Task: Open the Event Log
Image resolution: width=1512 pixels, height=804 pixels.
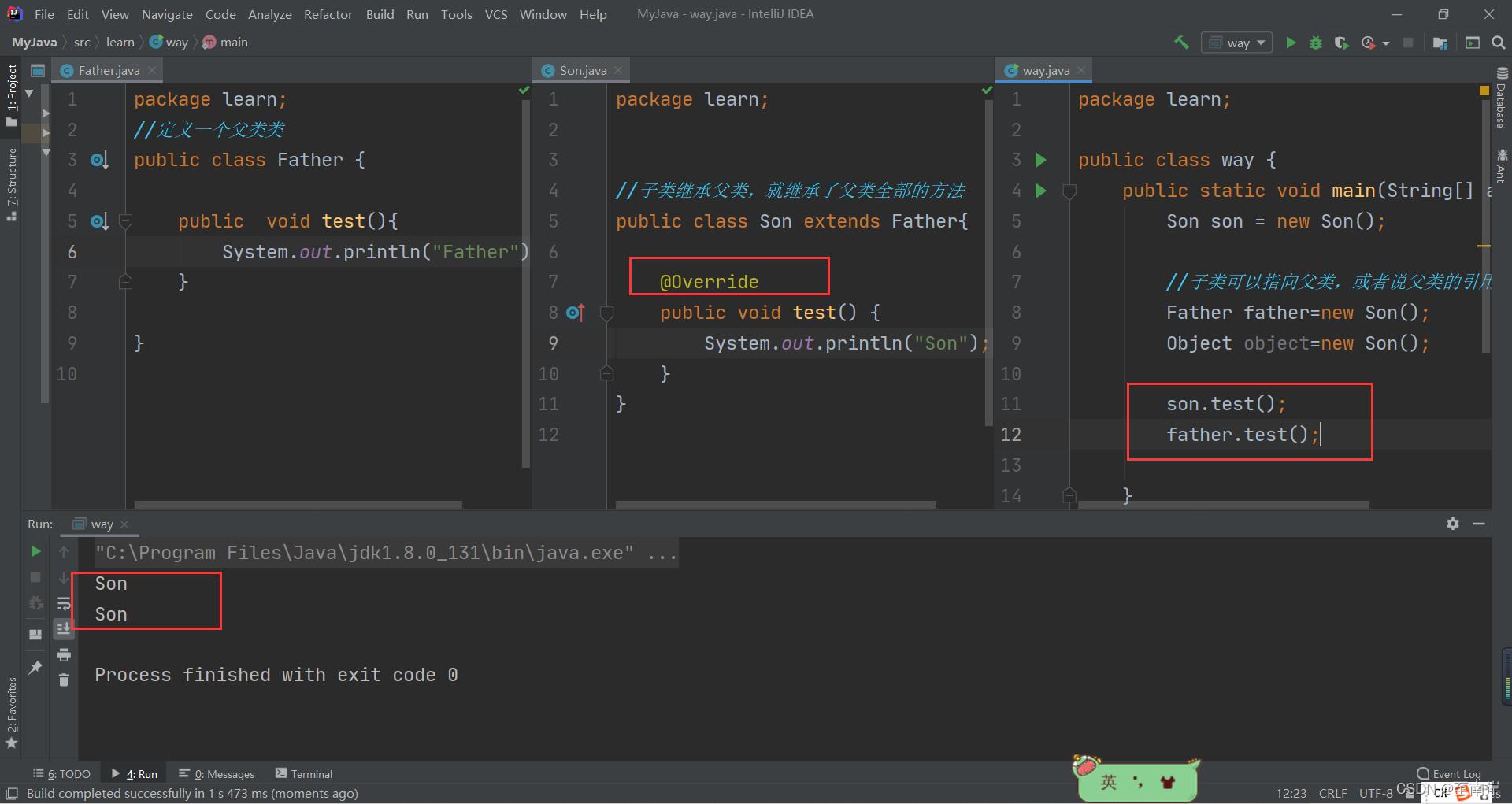Action: click(1449, 774)
